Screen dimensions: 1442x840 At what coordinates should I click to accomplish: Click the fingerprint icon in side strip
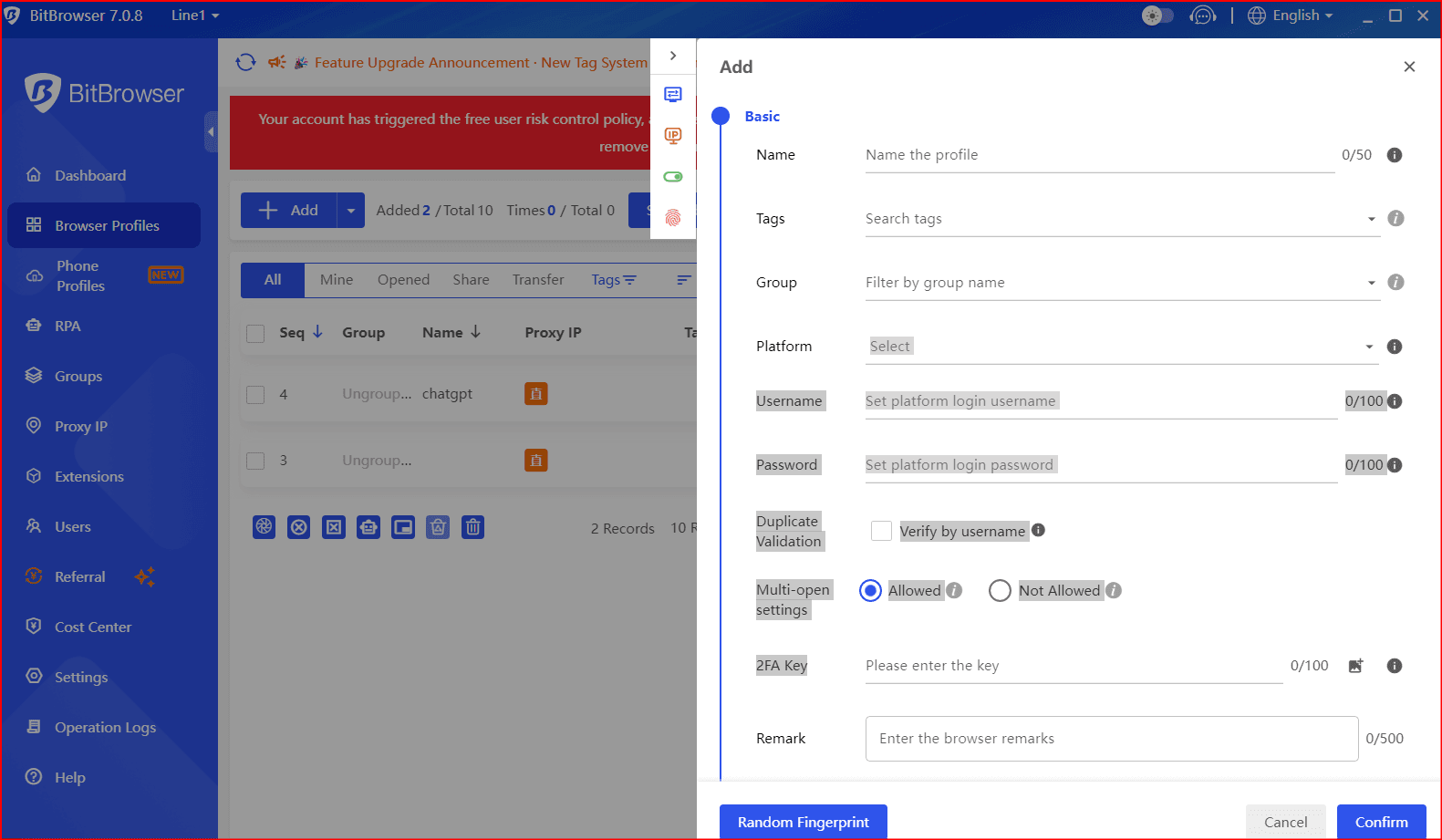pos(673,218)
